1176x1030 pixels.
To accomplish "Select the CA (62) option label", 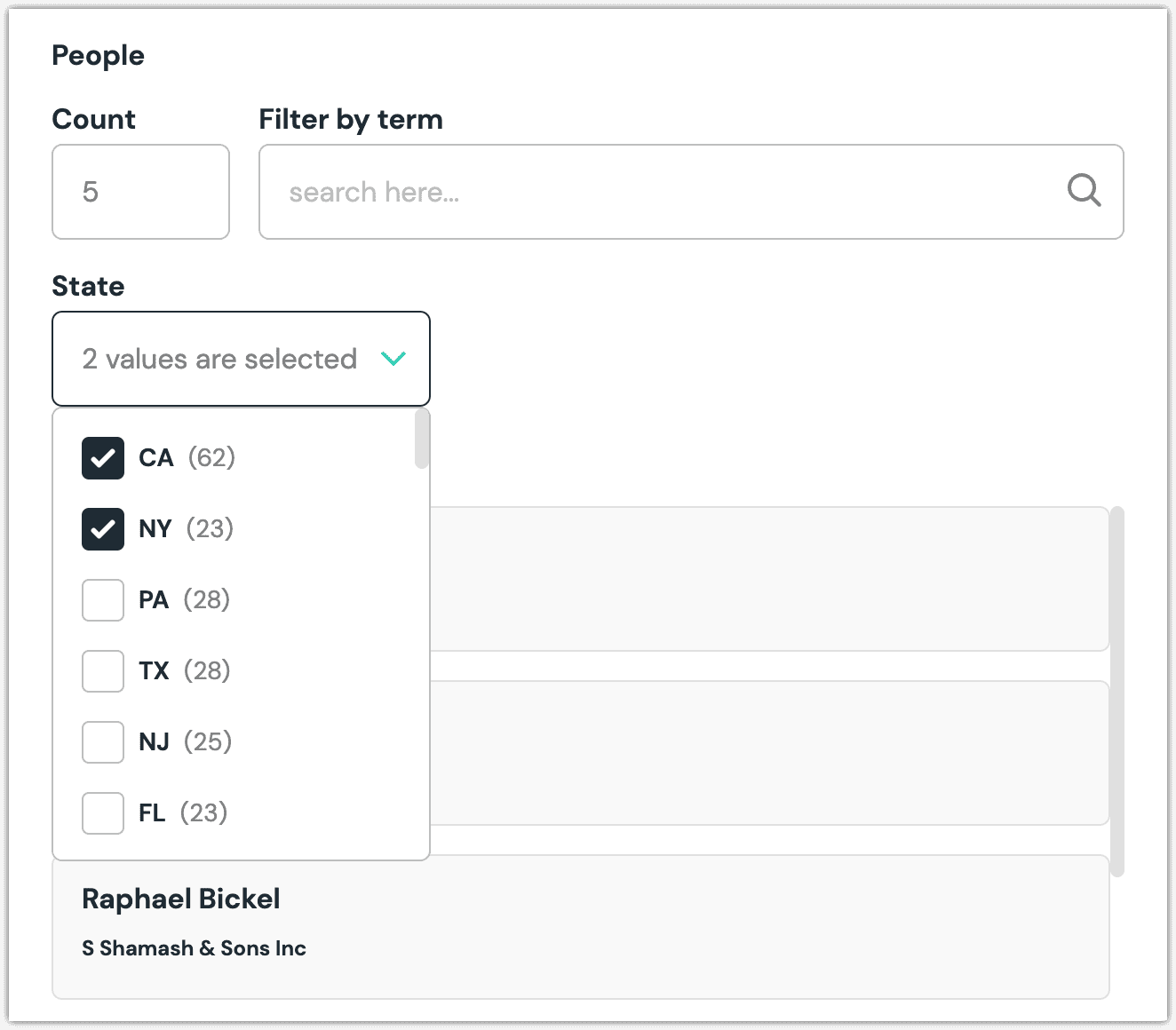I will point(187,458).
